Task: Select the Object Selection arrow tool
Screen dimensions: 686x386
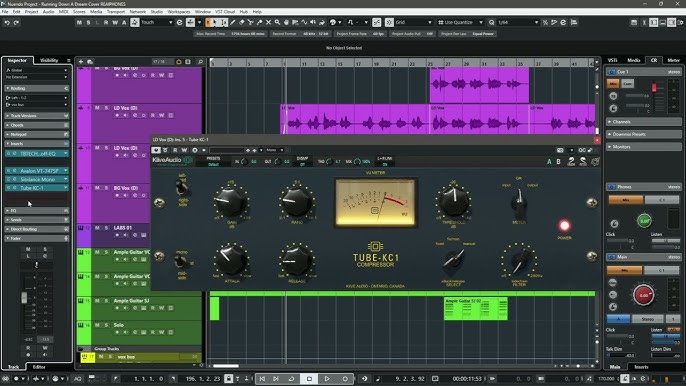Action: coord(216,22)
